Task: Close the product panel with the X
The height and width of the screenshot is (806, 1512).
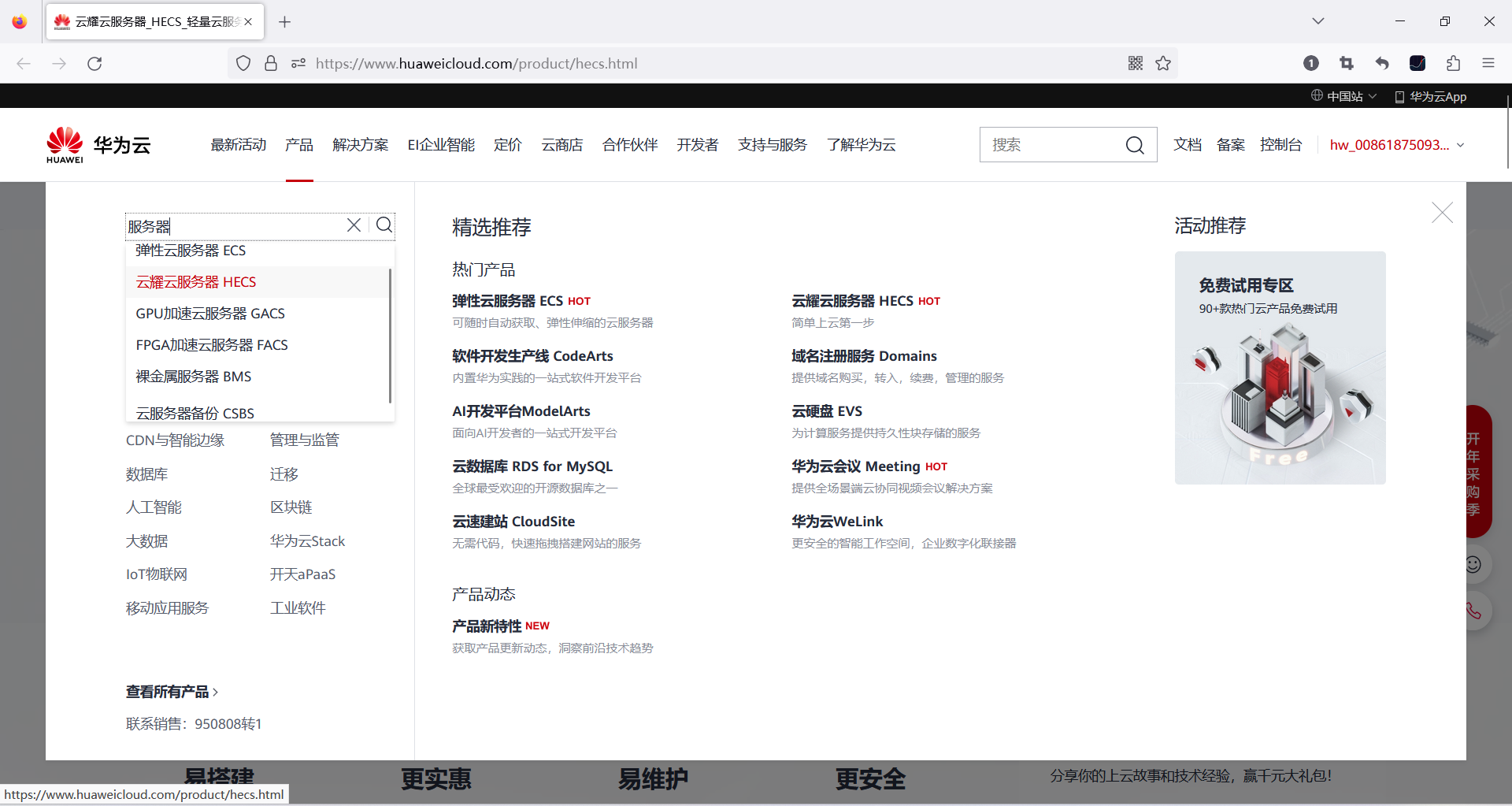Action: point(1442,213)
